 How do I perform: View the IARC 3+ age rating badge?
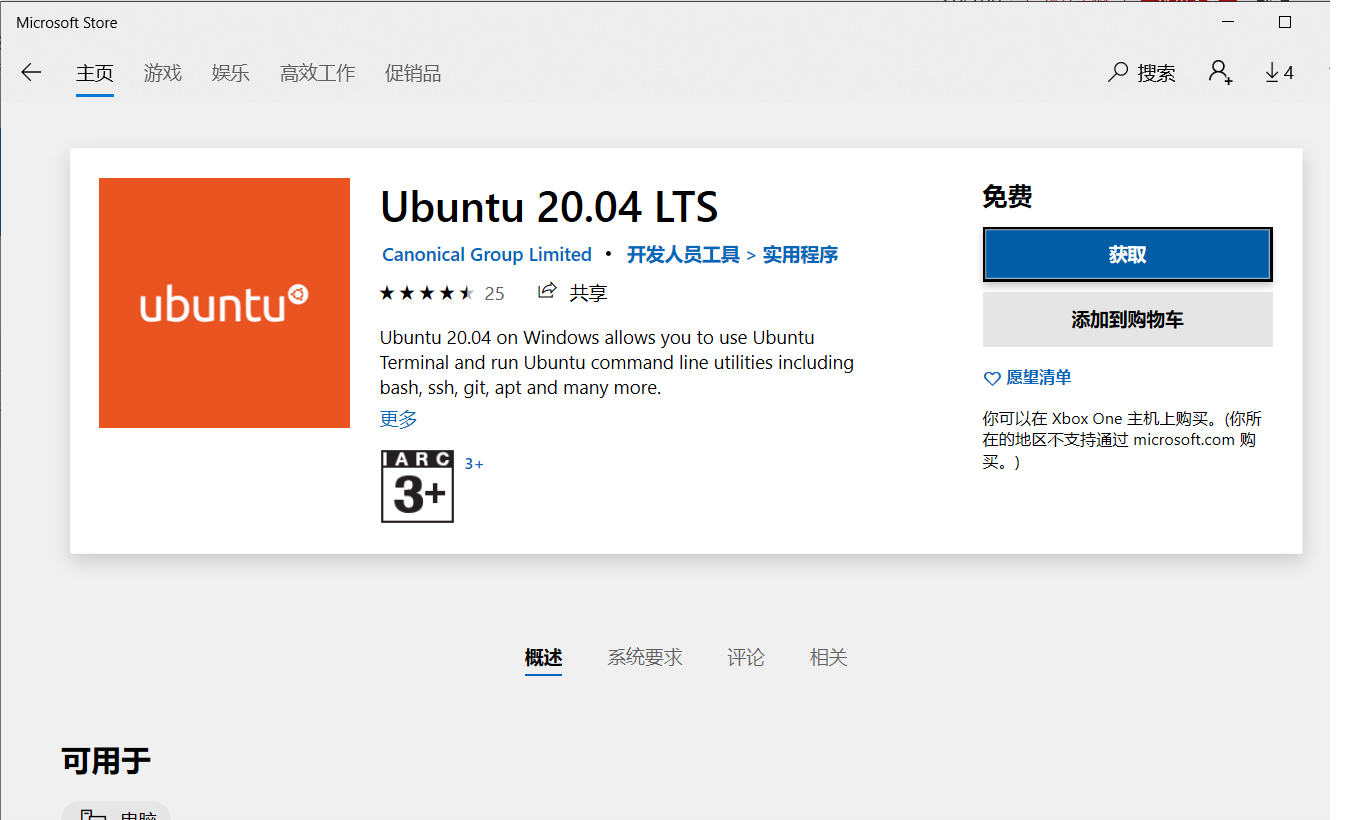pos(416,487)
